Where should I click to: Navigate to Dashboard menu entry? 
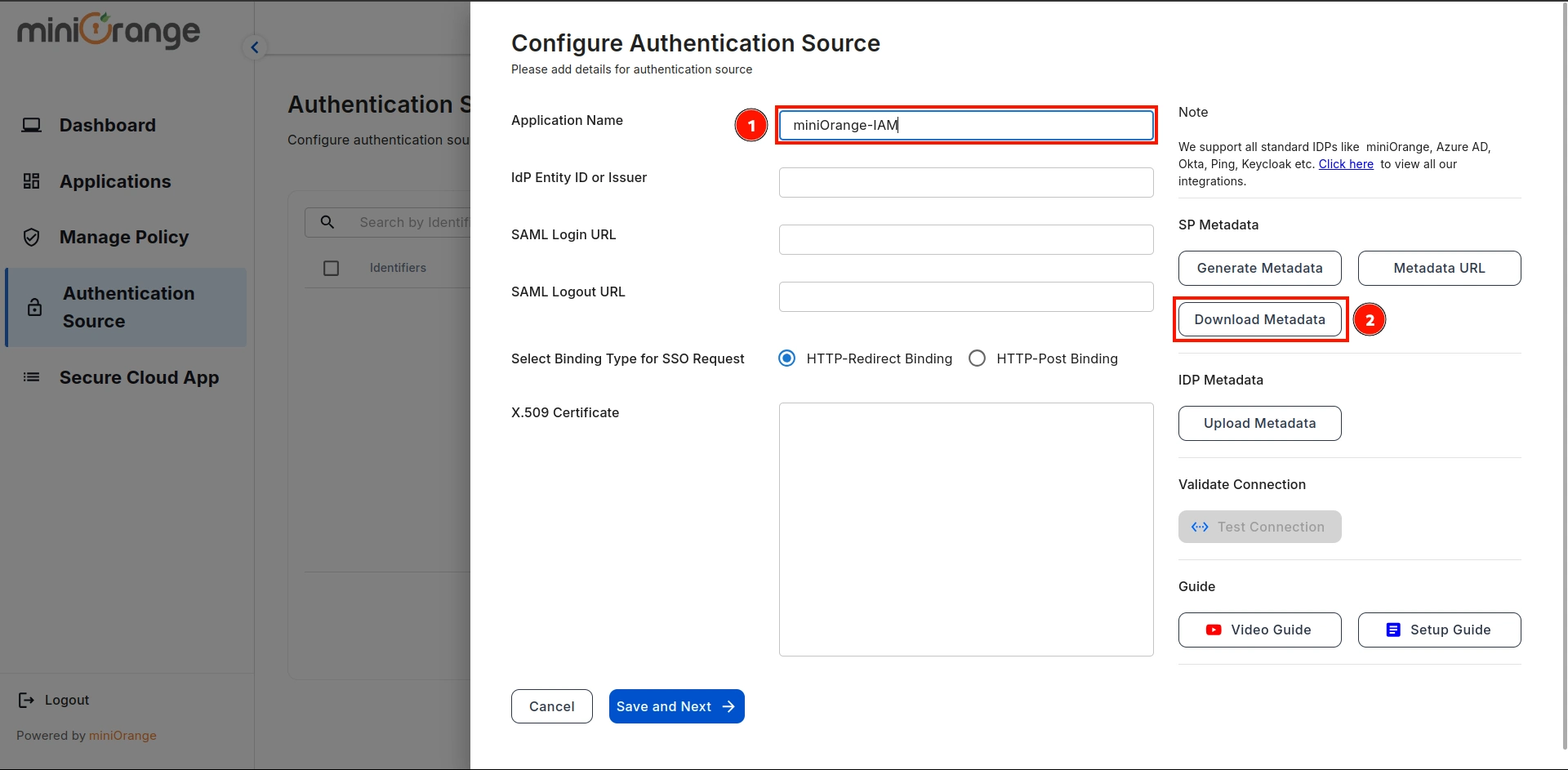pos(107,125)
